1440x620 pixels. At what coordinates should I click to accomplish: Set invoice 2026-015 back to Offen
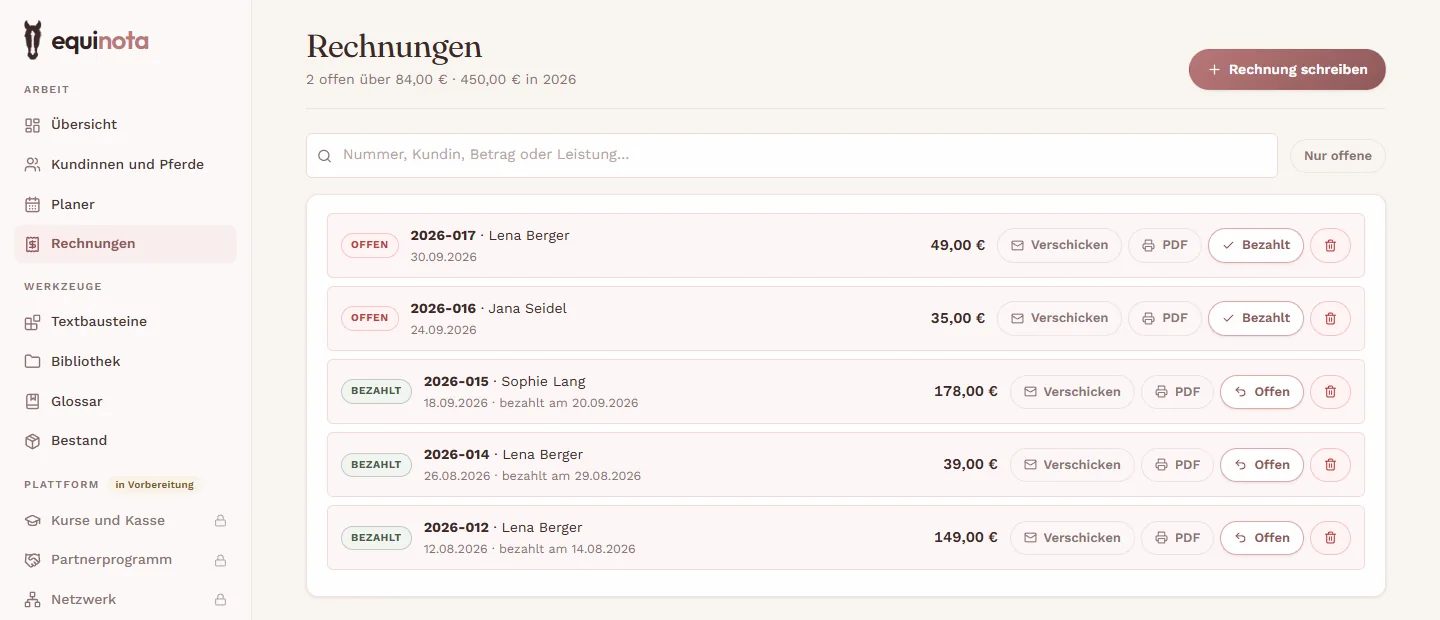1262,392
